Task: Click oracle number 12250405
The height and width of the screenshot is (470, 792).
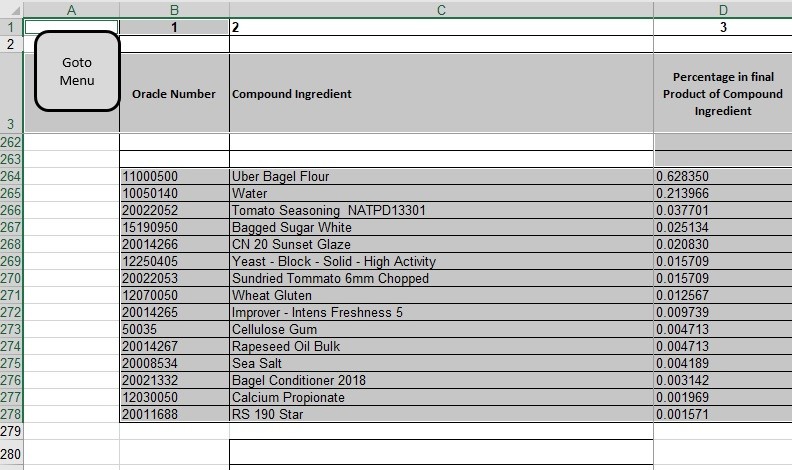Action: coord(174,261)
